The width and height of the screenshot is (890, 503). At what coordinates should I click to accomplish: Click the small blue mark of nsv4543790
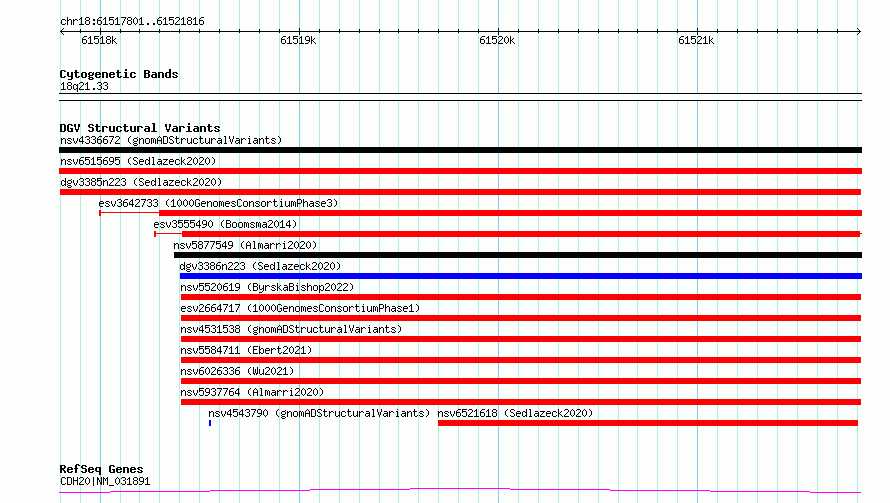pos(210,423)
